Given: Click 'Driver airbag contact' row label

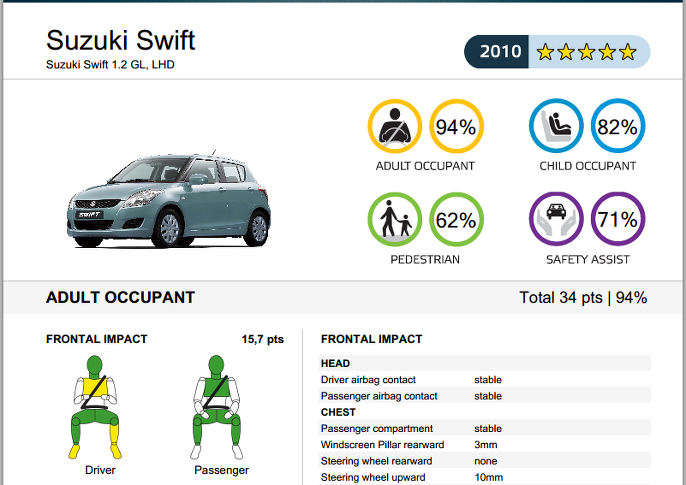Looking at the screenshot, I should pos(368,380).
